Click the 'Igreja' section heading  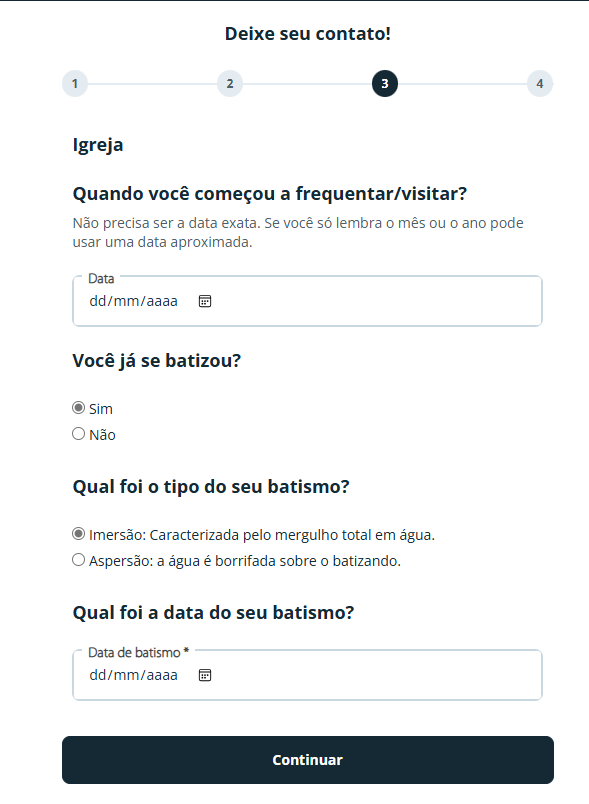(98, 145)
